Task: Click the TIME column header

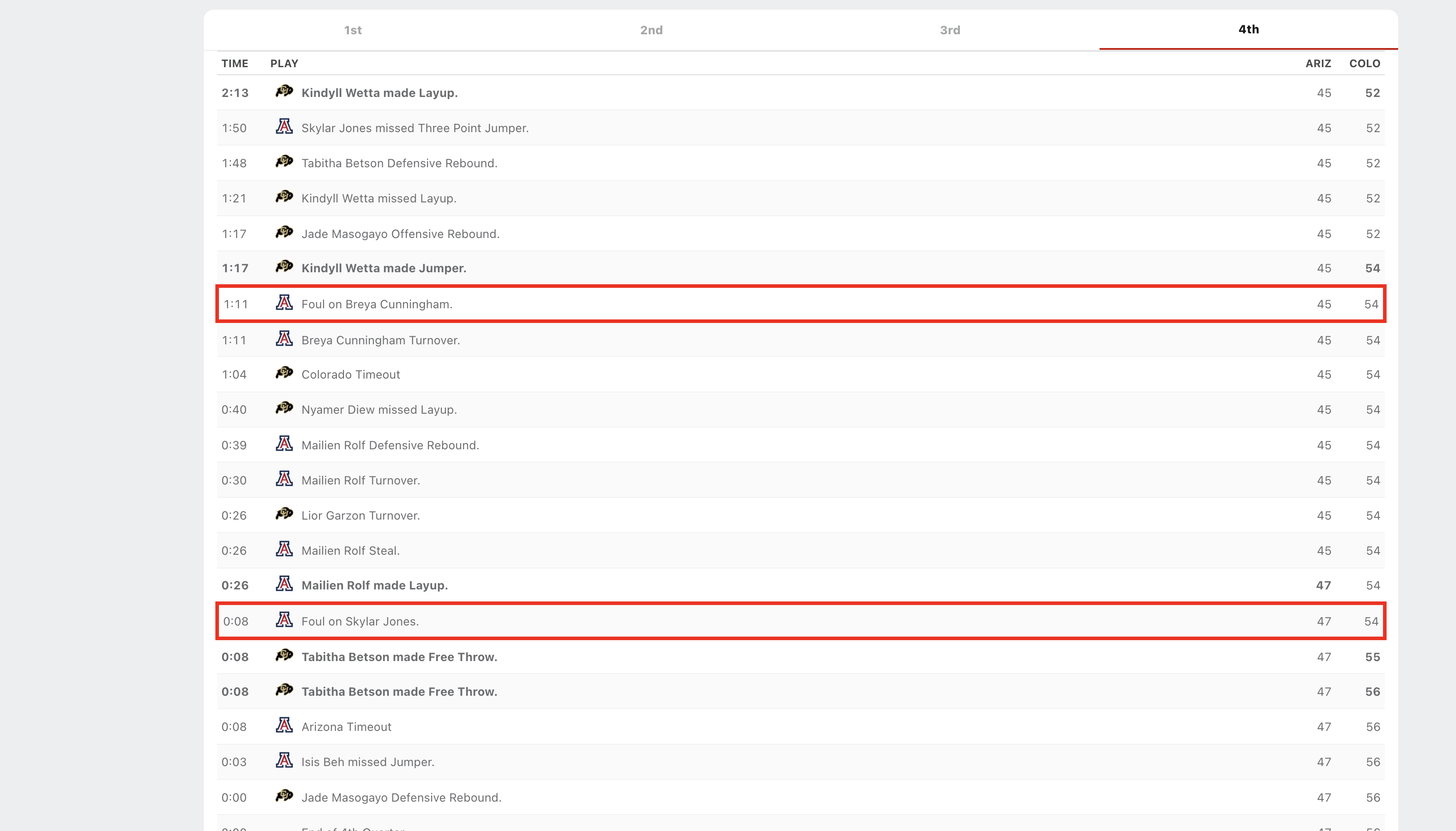Action: point(235,63)
